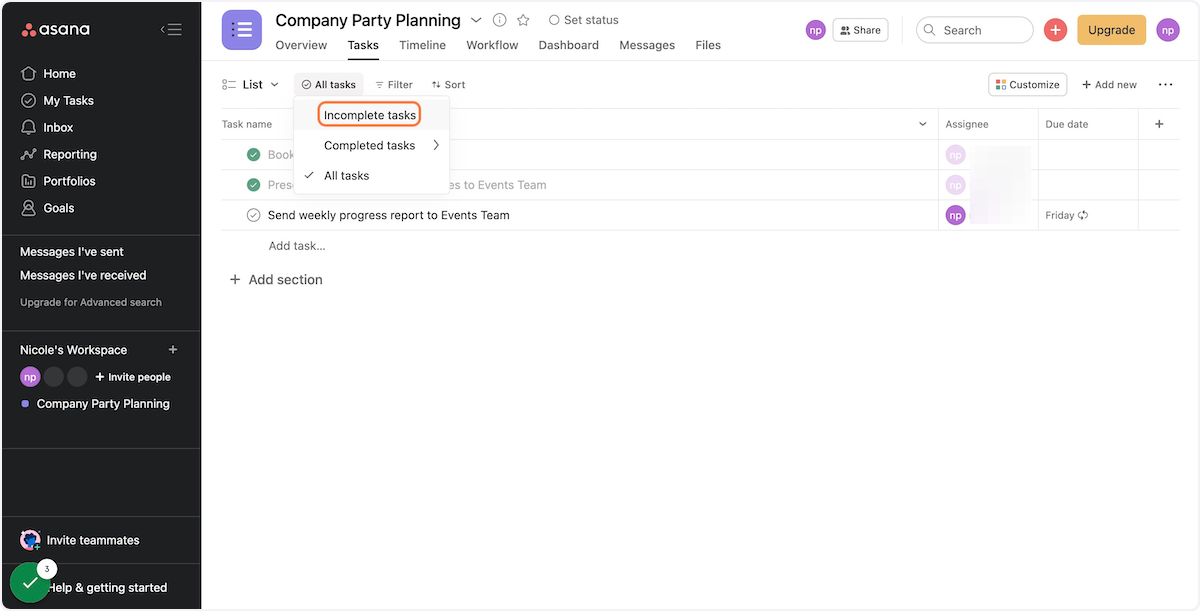
Task: Open Send weekly progress report task name
Action: 389,215
